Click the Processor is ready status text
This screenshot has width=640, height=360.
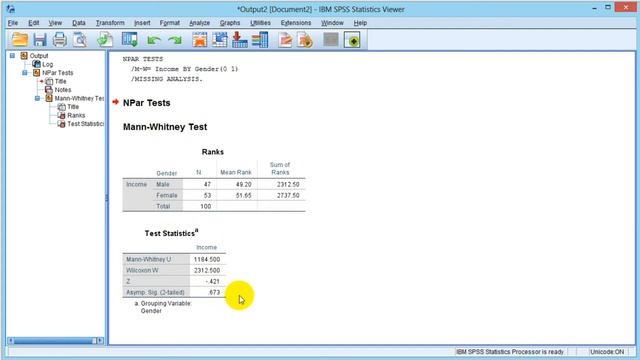pos(510,351)
